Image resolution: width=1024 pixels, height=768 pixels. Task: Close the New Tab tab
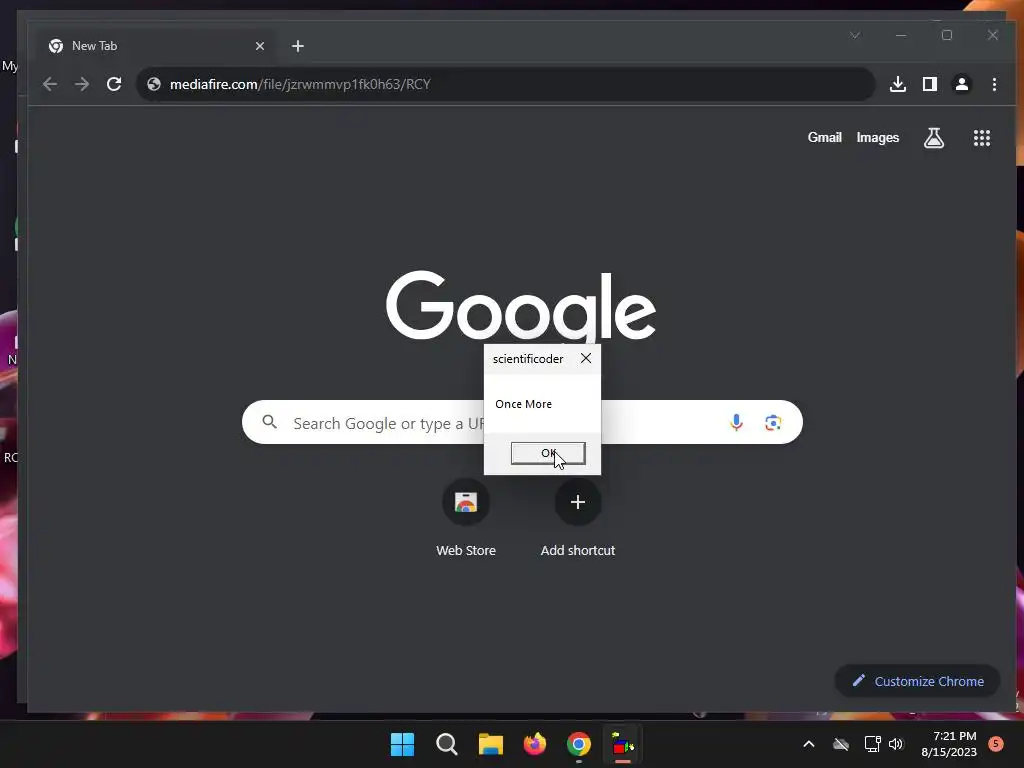pyautogui.click(x=260, y=46)
